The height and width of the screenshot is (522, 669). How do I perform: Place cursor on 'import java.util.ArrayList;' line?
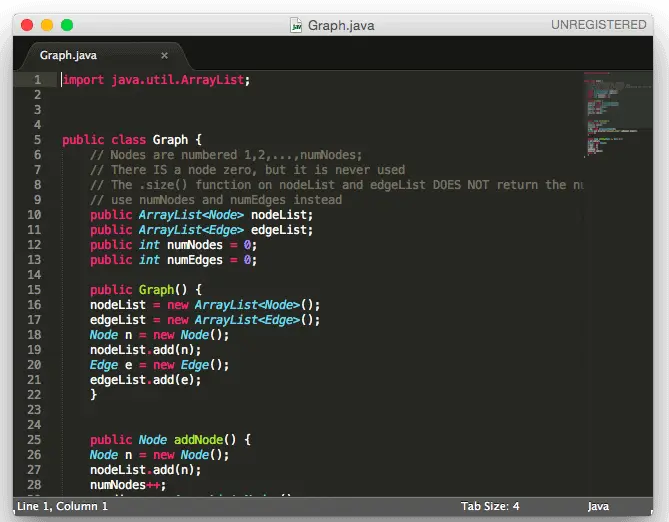[x=156, y=80]
